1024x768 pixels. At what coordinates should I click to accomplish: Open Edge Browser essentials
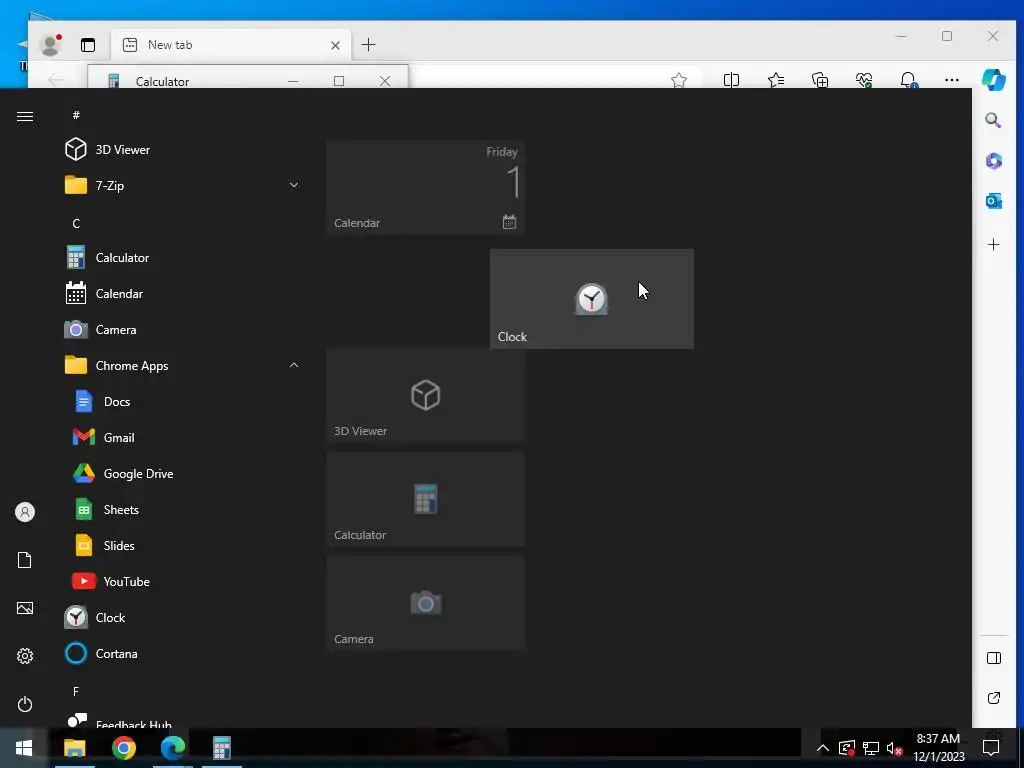(864, 80)
